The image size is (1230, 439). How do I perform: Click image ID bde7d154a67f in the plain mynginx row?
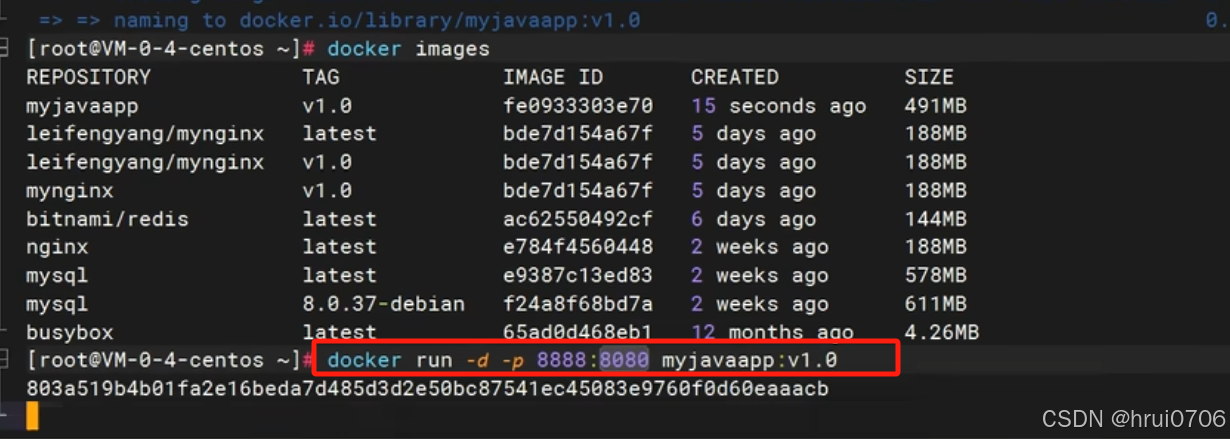[x=578, y=190]
